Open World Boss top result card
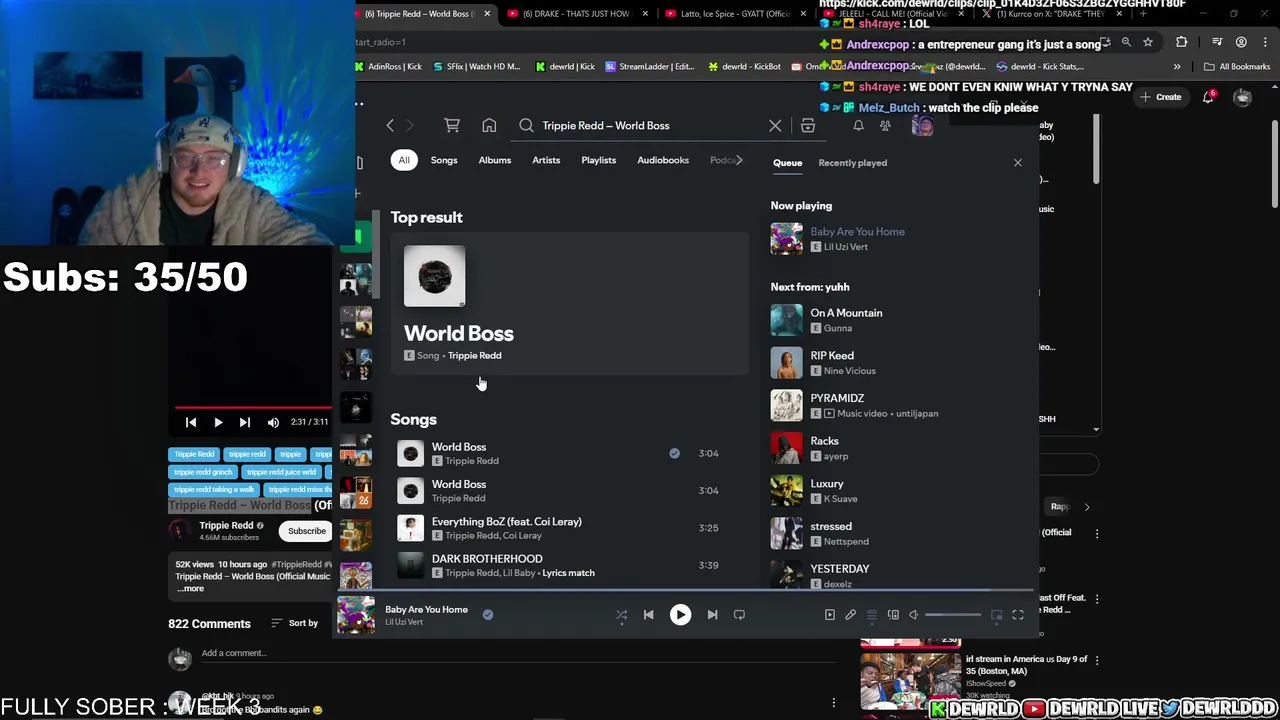Image resolution: width=1280 pixels, height=720 pixels. (569, 304)
